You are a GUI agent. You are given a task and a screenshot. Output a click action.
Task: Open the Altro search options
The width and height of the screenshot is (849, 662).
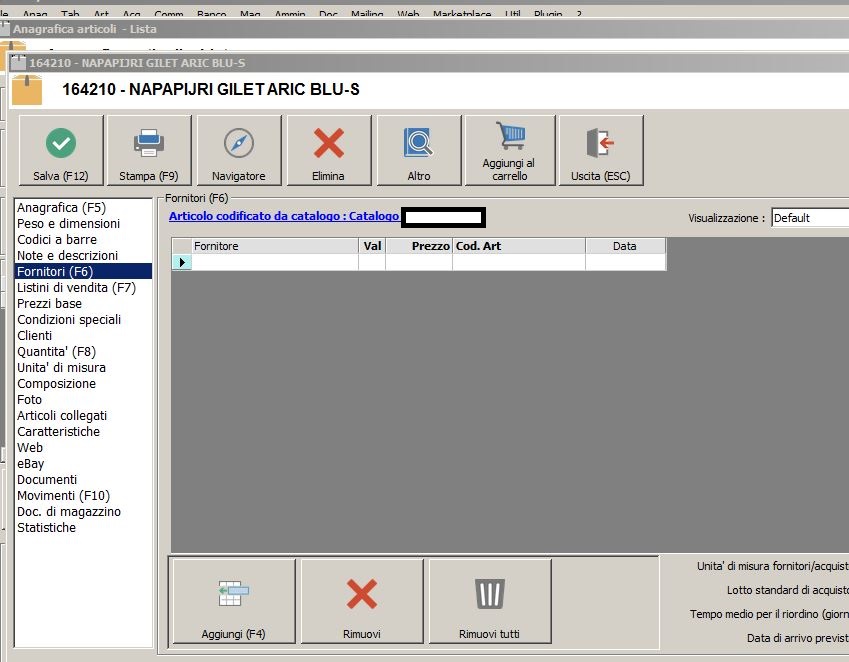(419, 150)
